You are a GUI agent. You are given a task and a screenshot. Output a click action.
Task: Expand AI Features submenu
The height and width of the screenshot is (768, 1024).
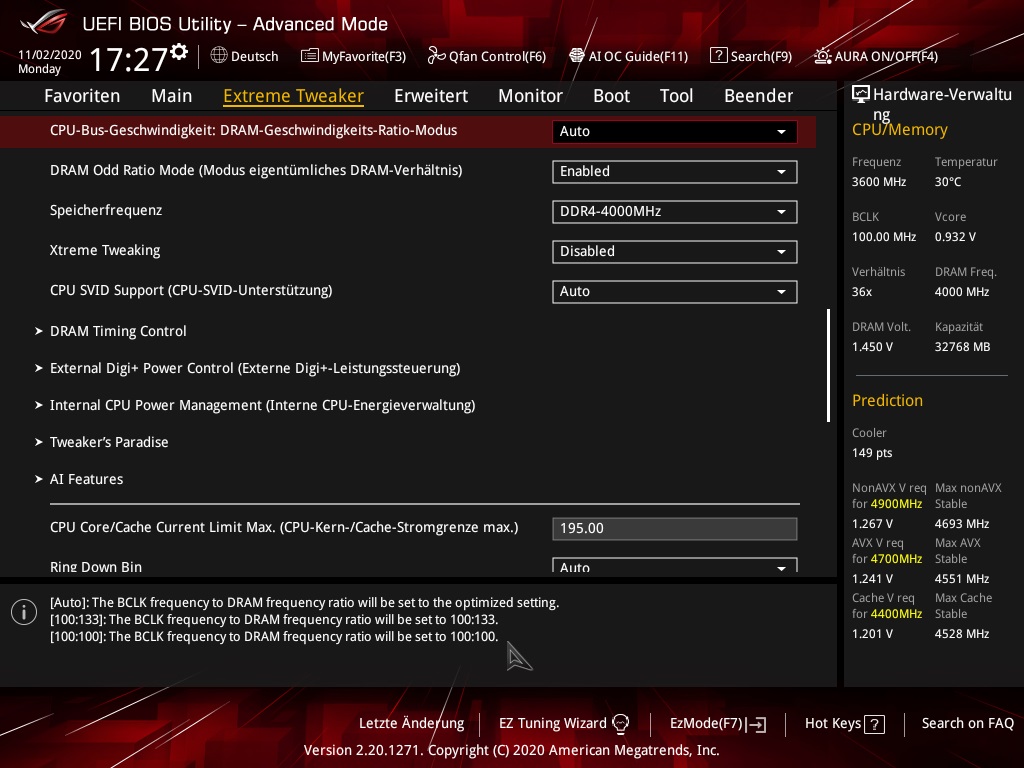tap(86, 479)
